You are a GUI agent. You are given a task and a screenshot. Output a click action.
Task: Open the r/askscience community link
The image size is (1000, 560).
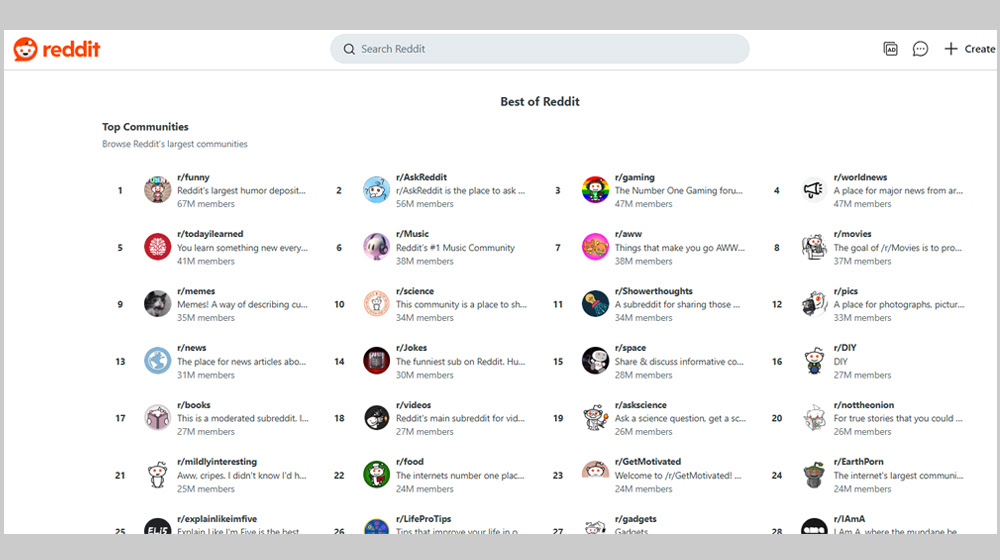[640, 405]
